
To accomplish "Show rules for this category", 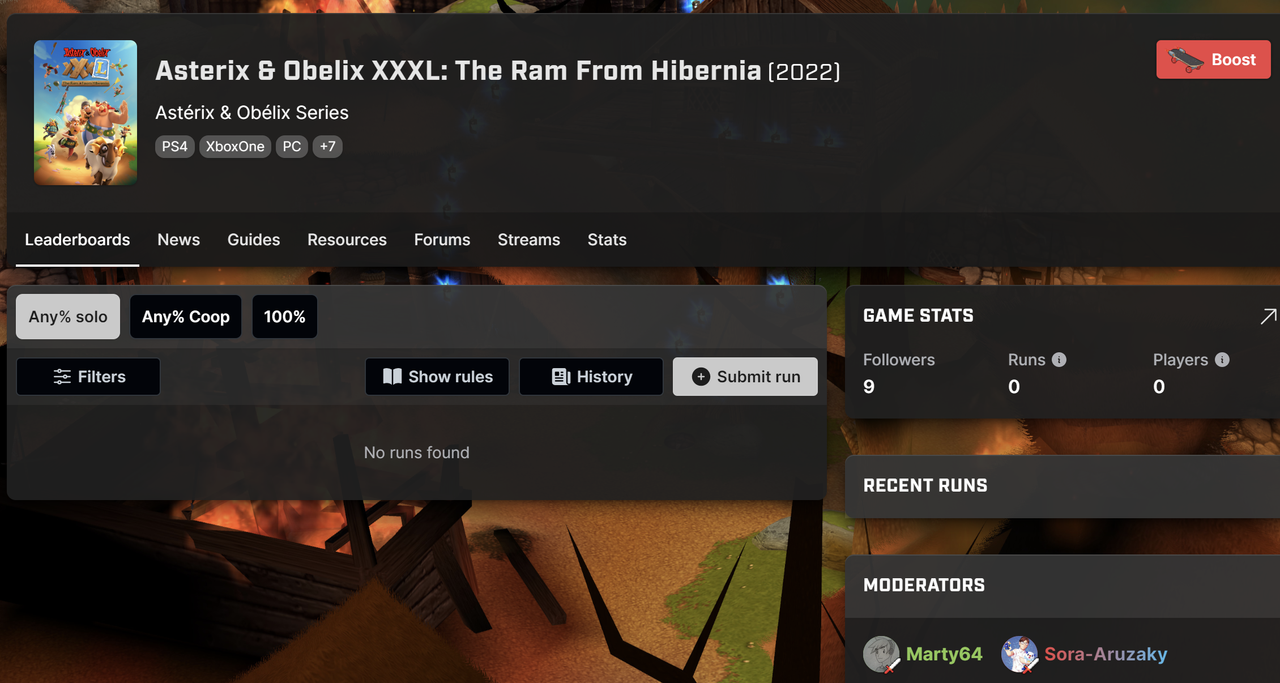I will point(437,377).
